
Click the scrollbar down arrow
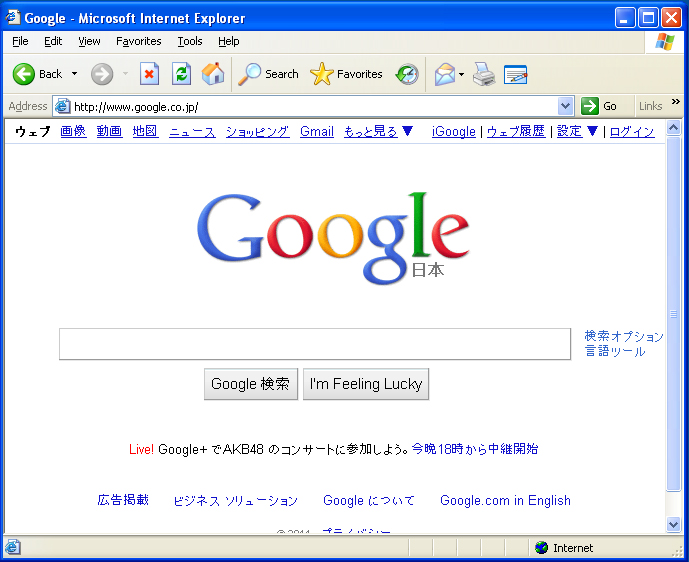point(673,524)
